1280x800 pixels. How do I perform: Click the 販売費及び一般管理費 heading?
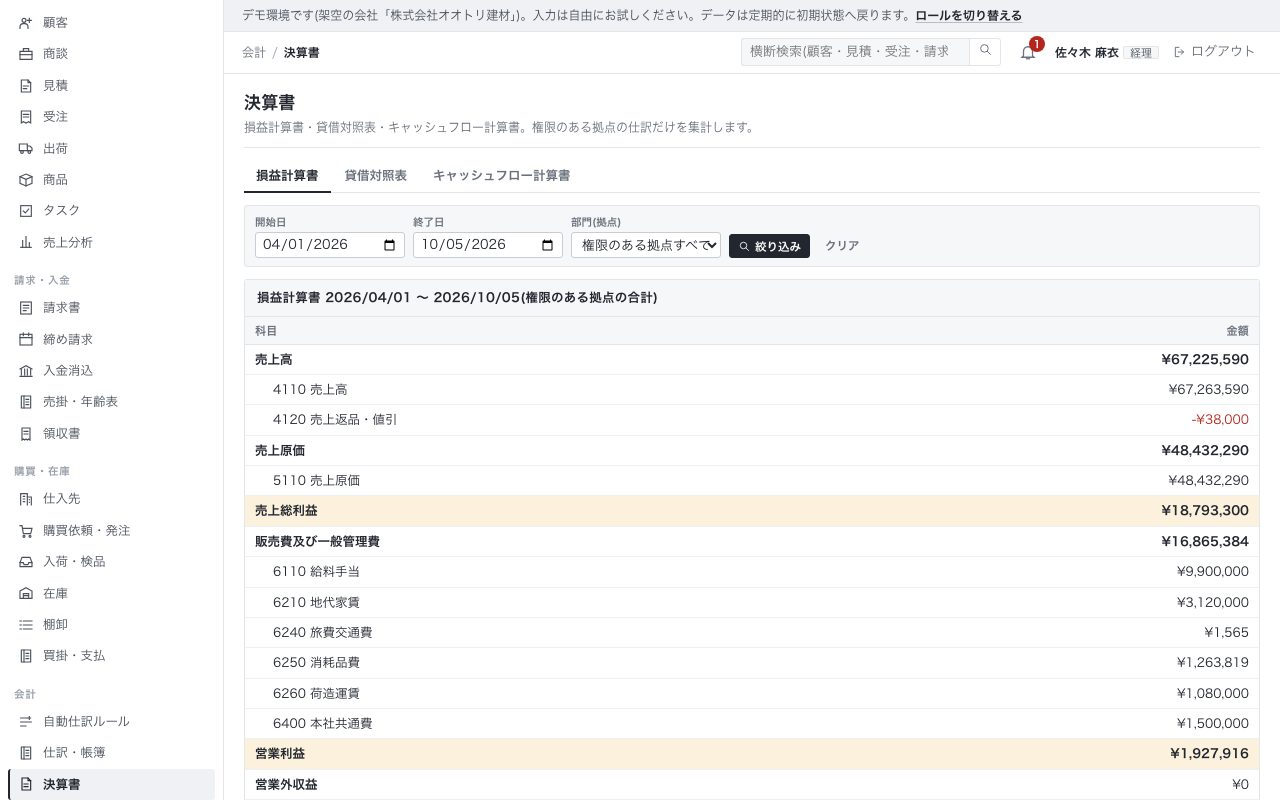[x=317, y=542]
